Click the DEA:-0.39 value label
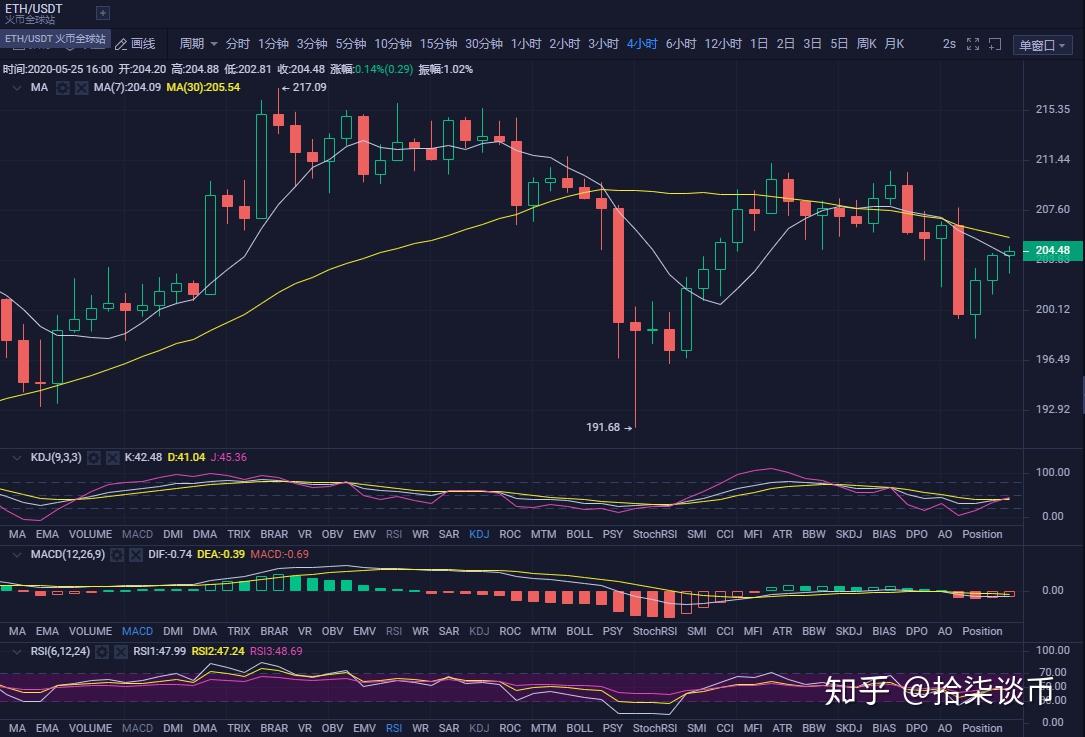The width and height of the screenshot is (1085, 737). point(221,554)
